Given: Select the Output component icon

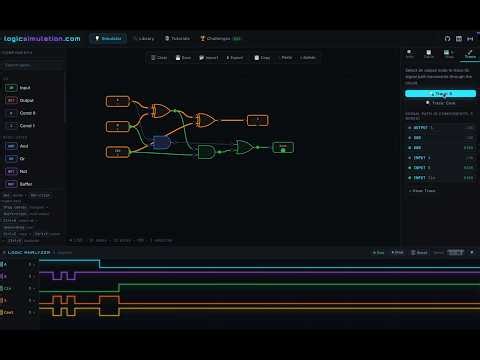Looking at the screenshot, I should pos(11,100).
